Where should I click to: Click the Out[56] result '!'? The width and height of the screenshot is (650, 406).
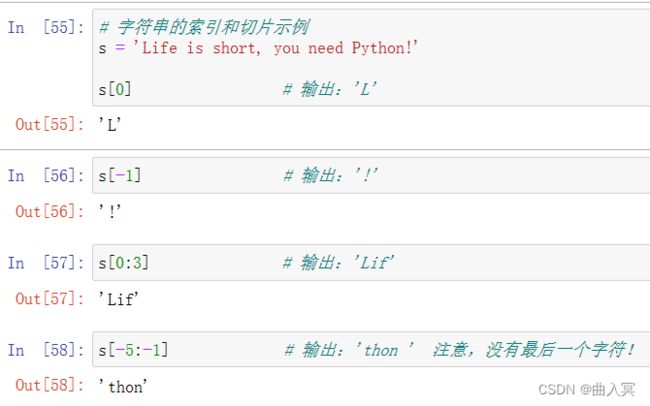tap(110, 212)
